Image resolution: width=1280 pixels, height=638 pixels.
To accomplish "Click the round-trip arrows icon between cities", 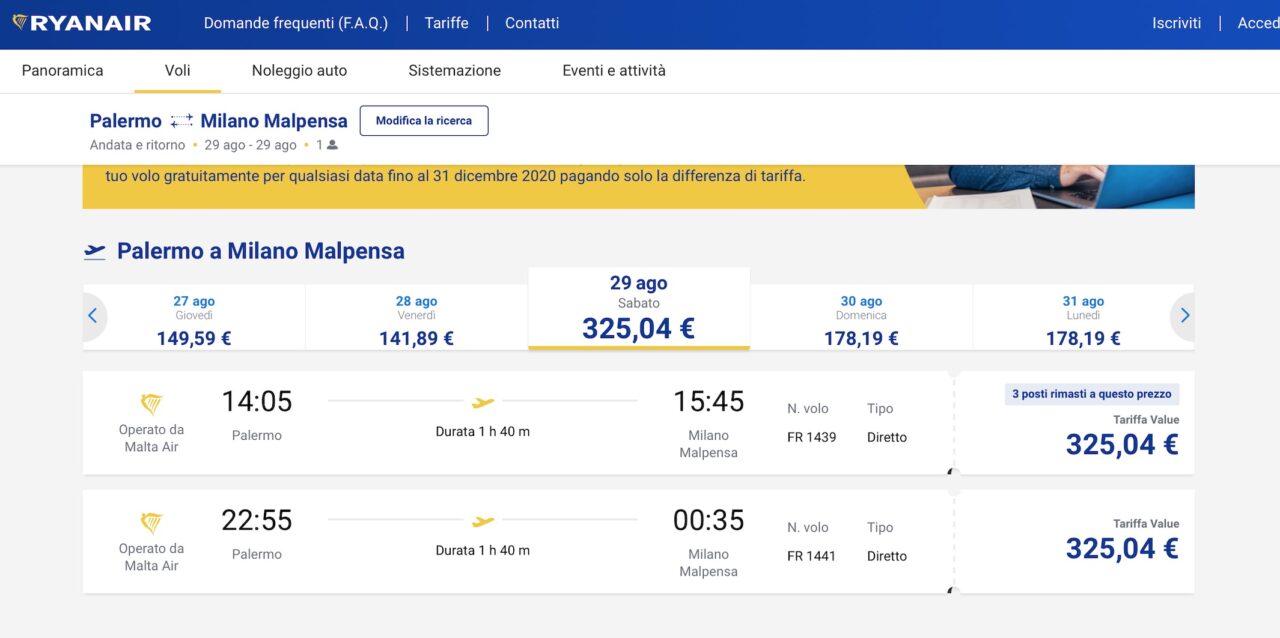I will click(181, 121).
